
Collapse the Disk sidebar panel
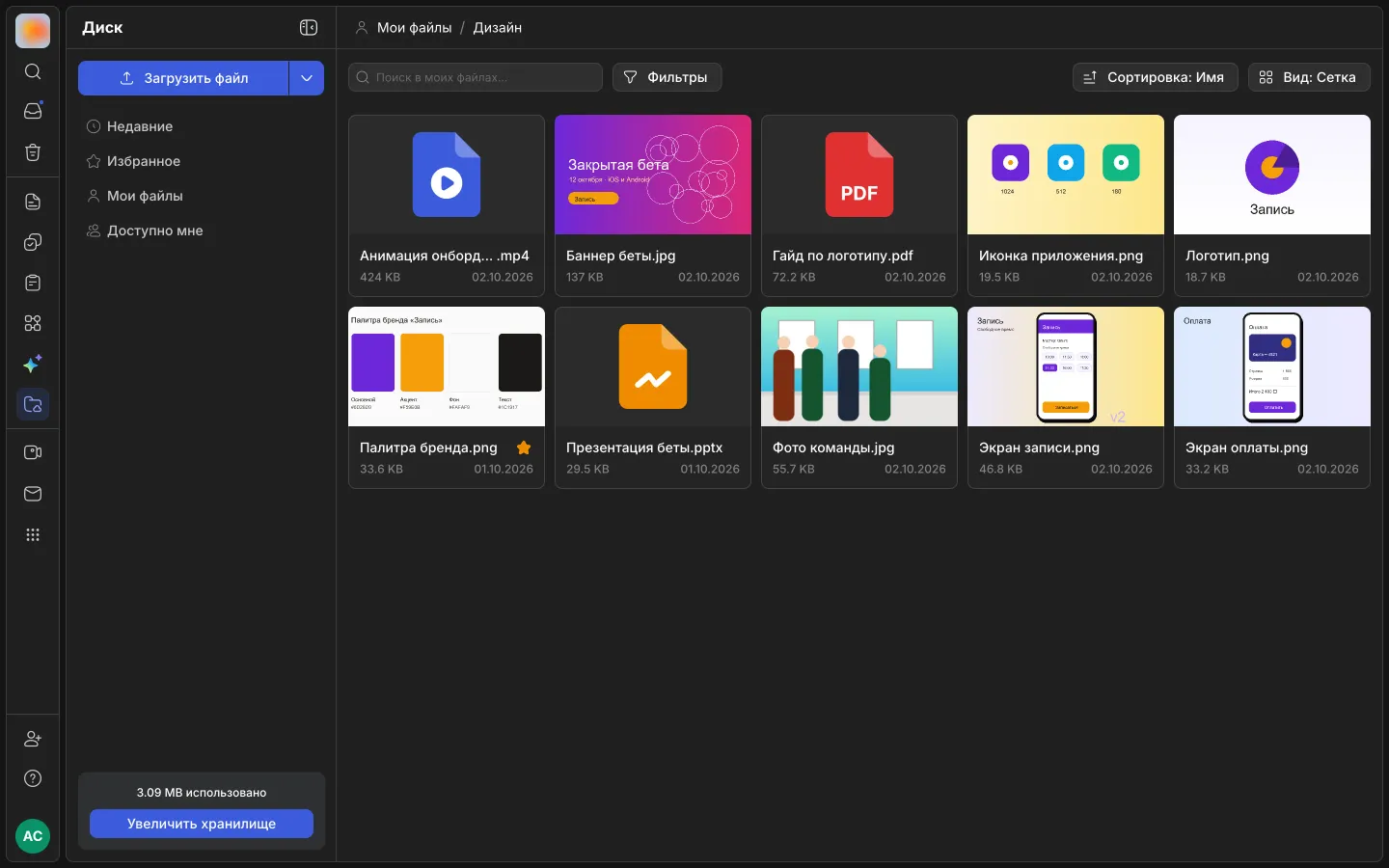point(309,28)
